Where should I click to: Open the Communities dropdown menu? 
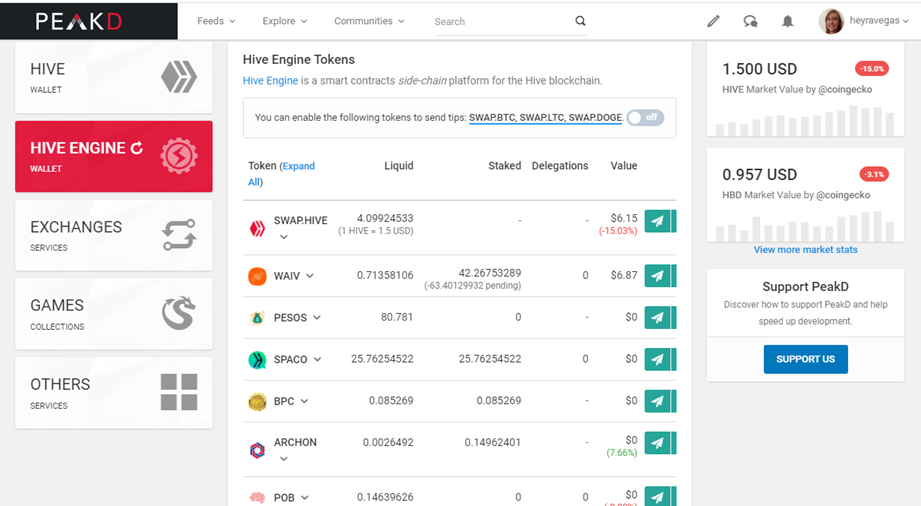pyautogui.click(x=369, y=21)
